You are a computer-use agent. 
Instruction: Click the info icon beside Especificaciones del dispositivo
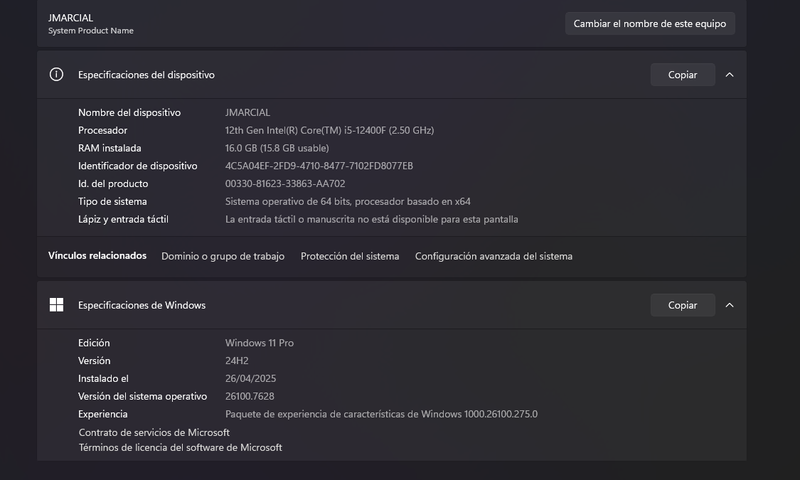click(56, 74)
